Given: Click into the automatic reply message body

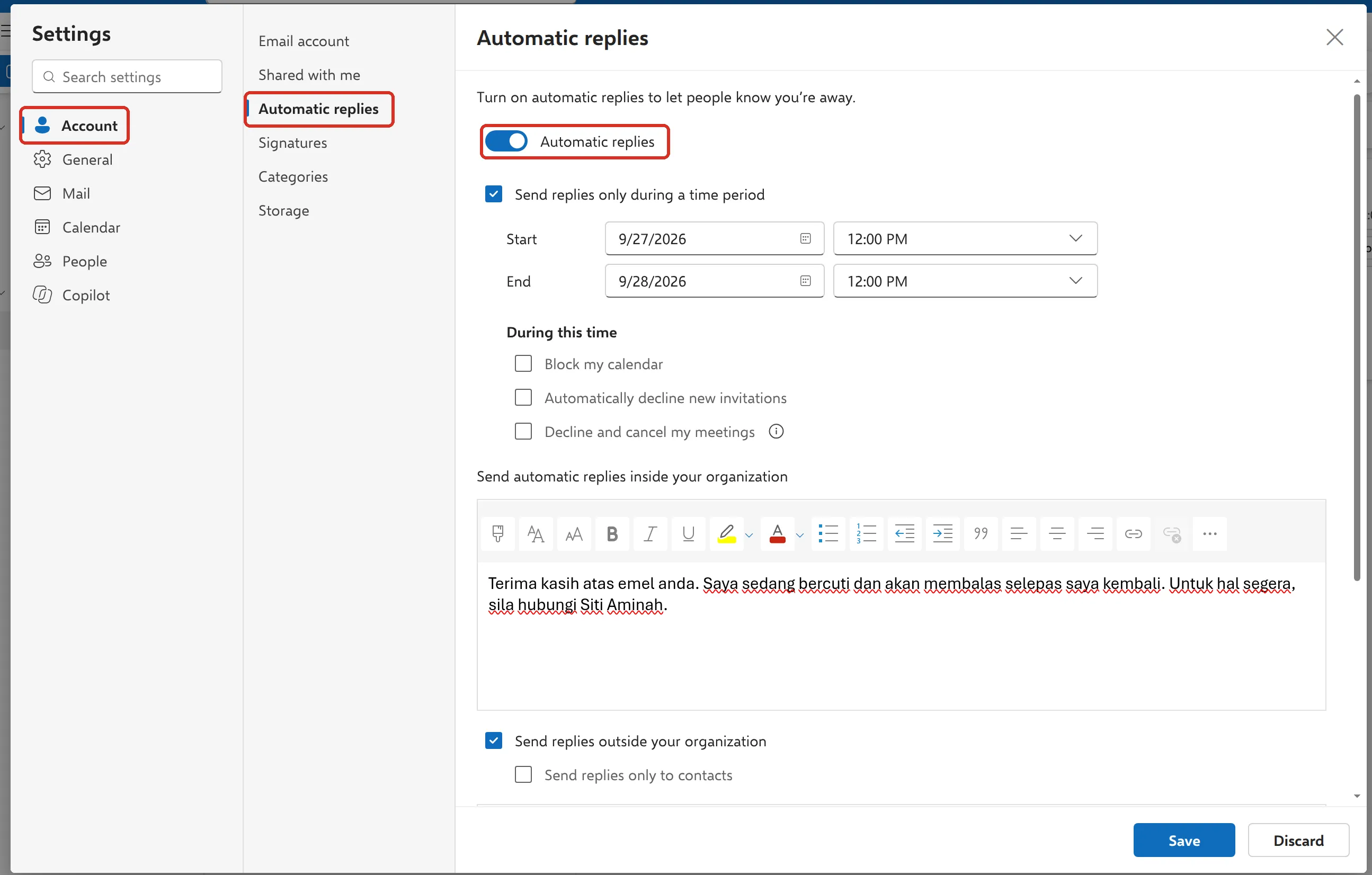Looking at the screenshot, I should 902,636.
